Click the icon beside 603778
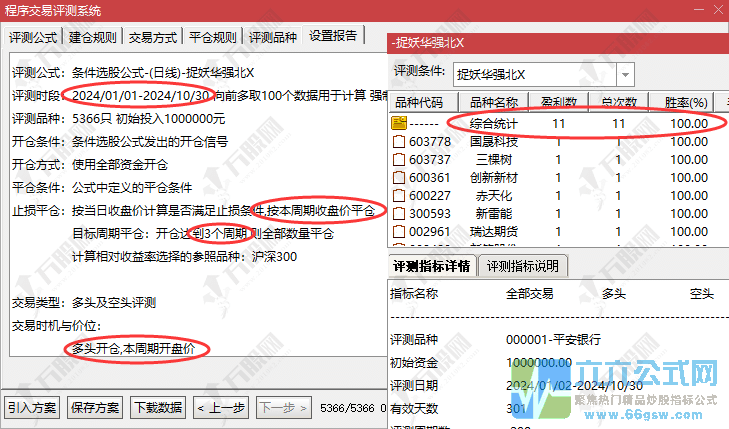This screenshot has width=729, height=429. [x=399, y=141]
